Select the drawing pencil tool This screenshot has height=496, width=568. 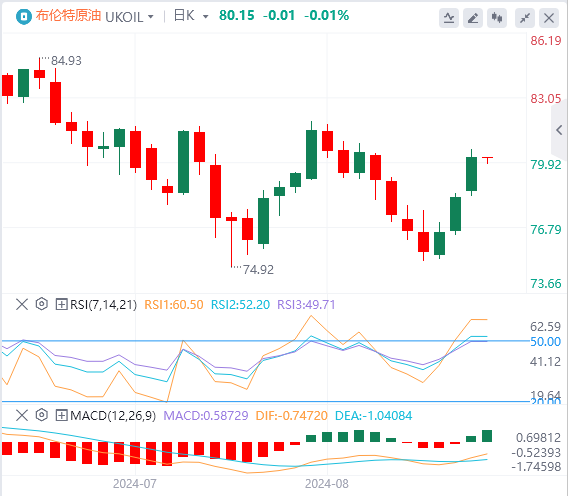tap(473, 18)
